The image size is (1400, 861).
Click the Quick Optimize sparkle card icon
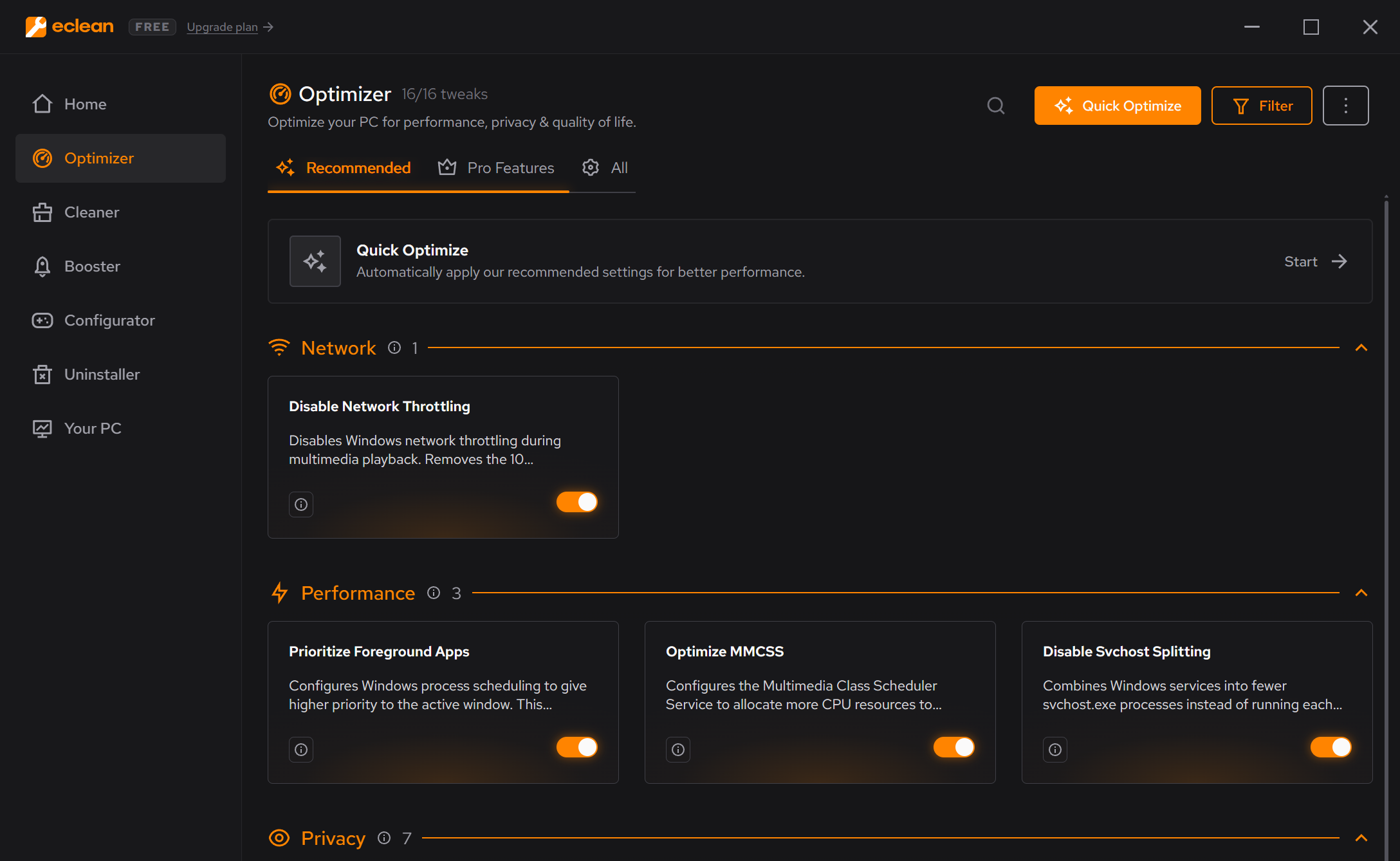click(x=315, y=261)
